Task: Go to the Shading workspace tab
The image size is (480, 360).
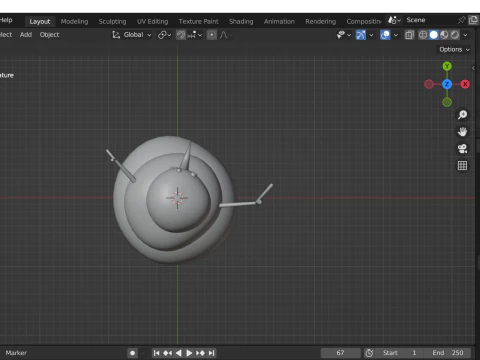Action: [241, 21]
